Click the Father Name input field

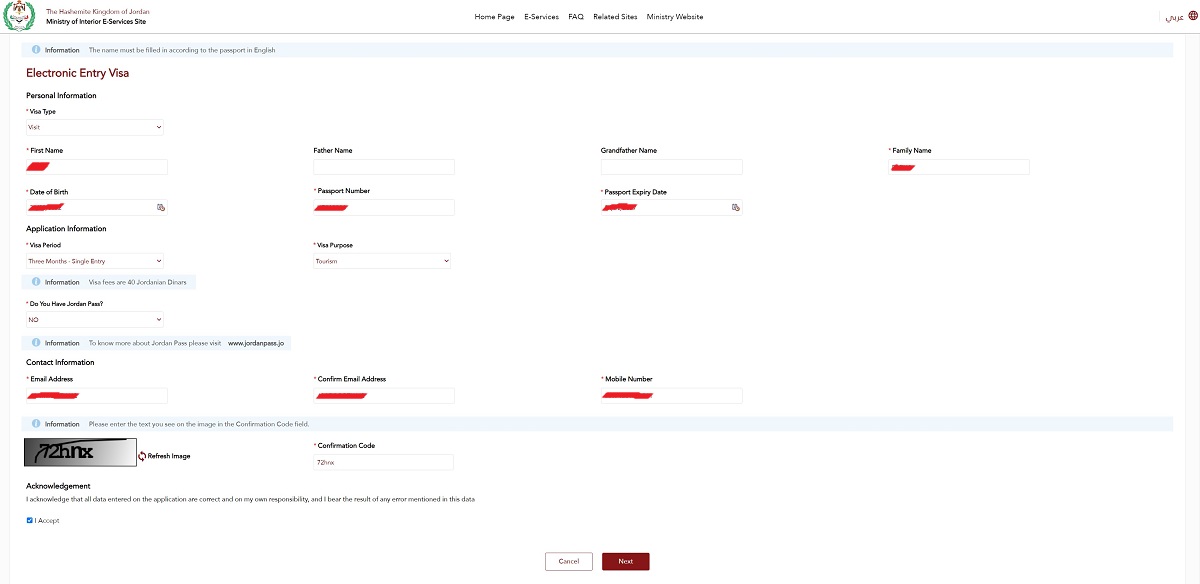click(384, 167)
